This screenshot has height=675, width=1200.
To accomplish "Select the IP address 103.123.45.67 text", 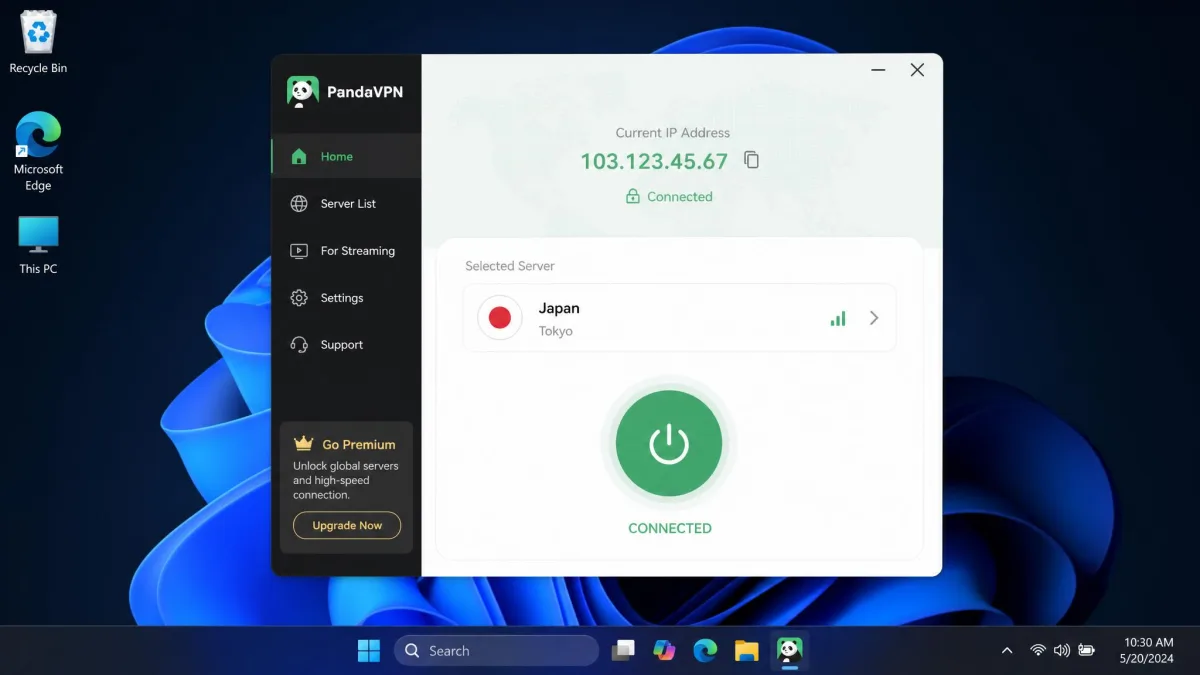I will pyautogui.click(x=654, y=161).
